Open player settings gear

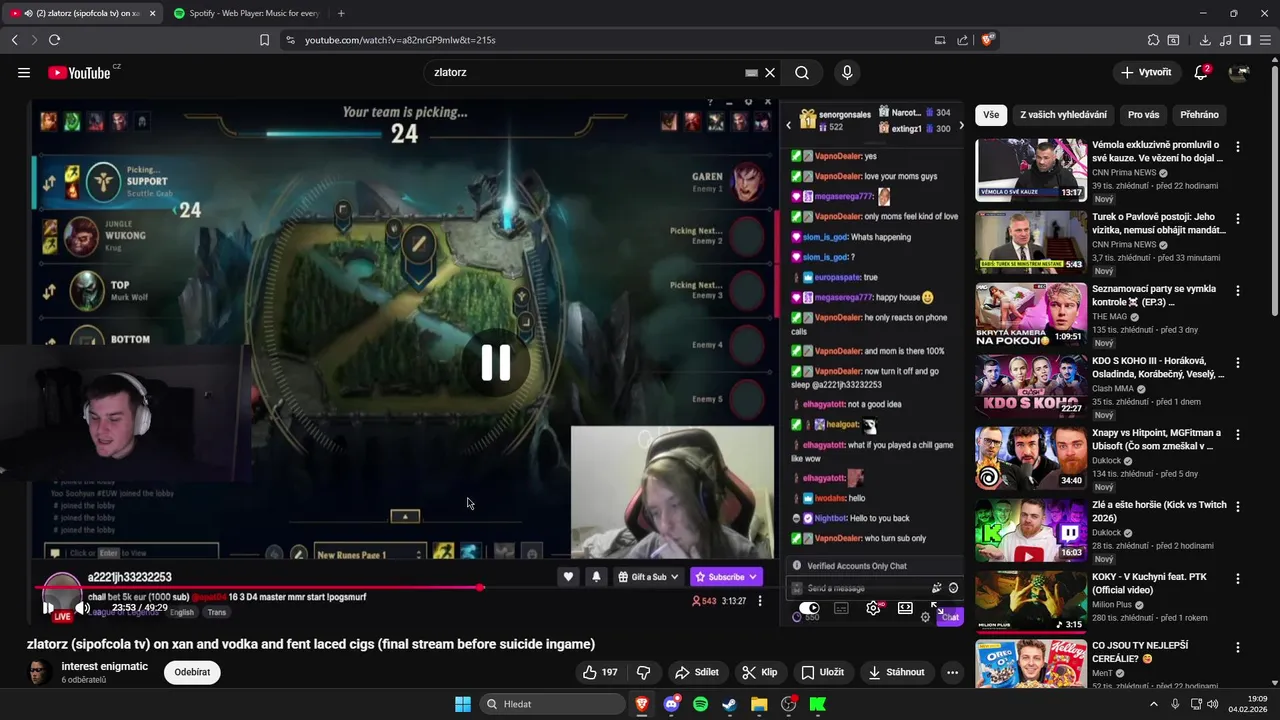(873, 607)
